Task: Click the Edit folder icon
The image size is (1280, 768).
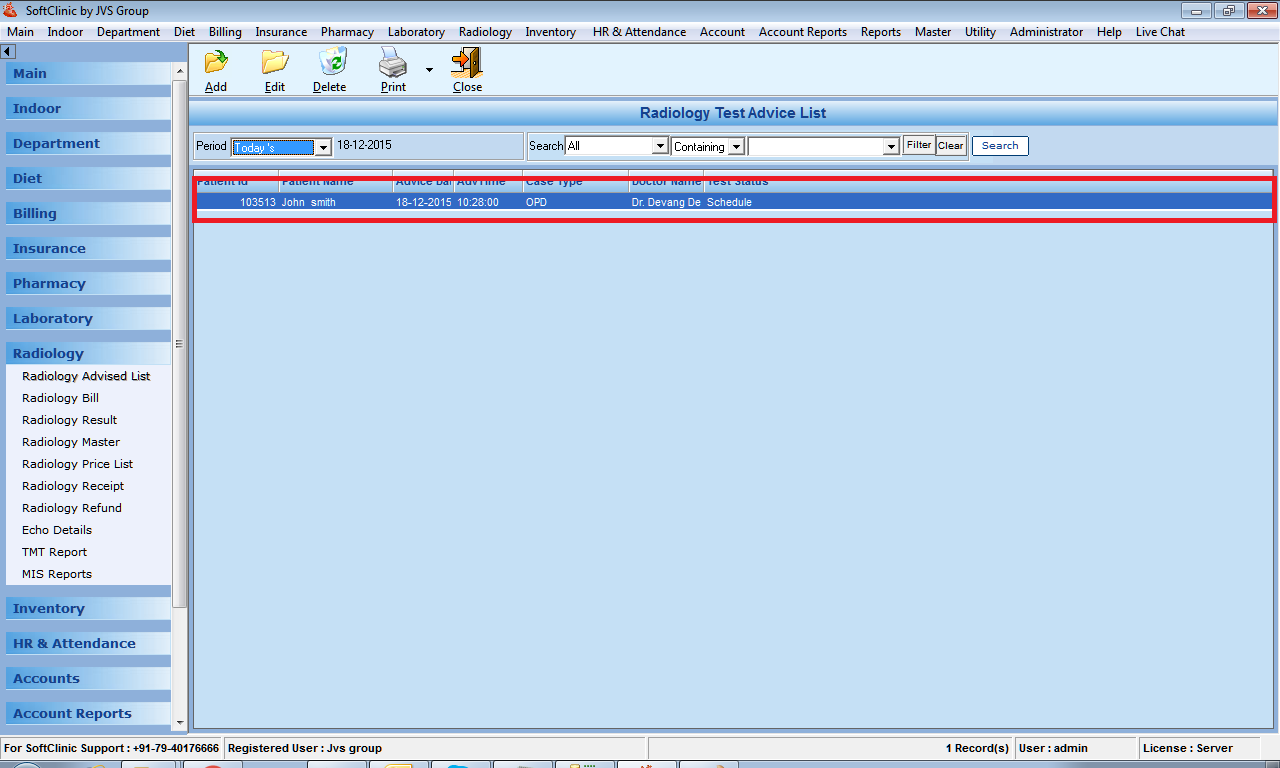Action: [x=275, y=63]
